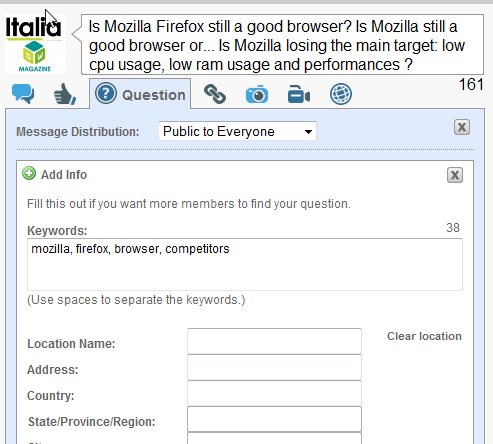Click the Italia Magazine avatar thumbnail
Image resolution: width=493 pixels, height=444 pixels.
coord(35,43)
